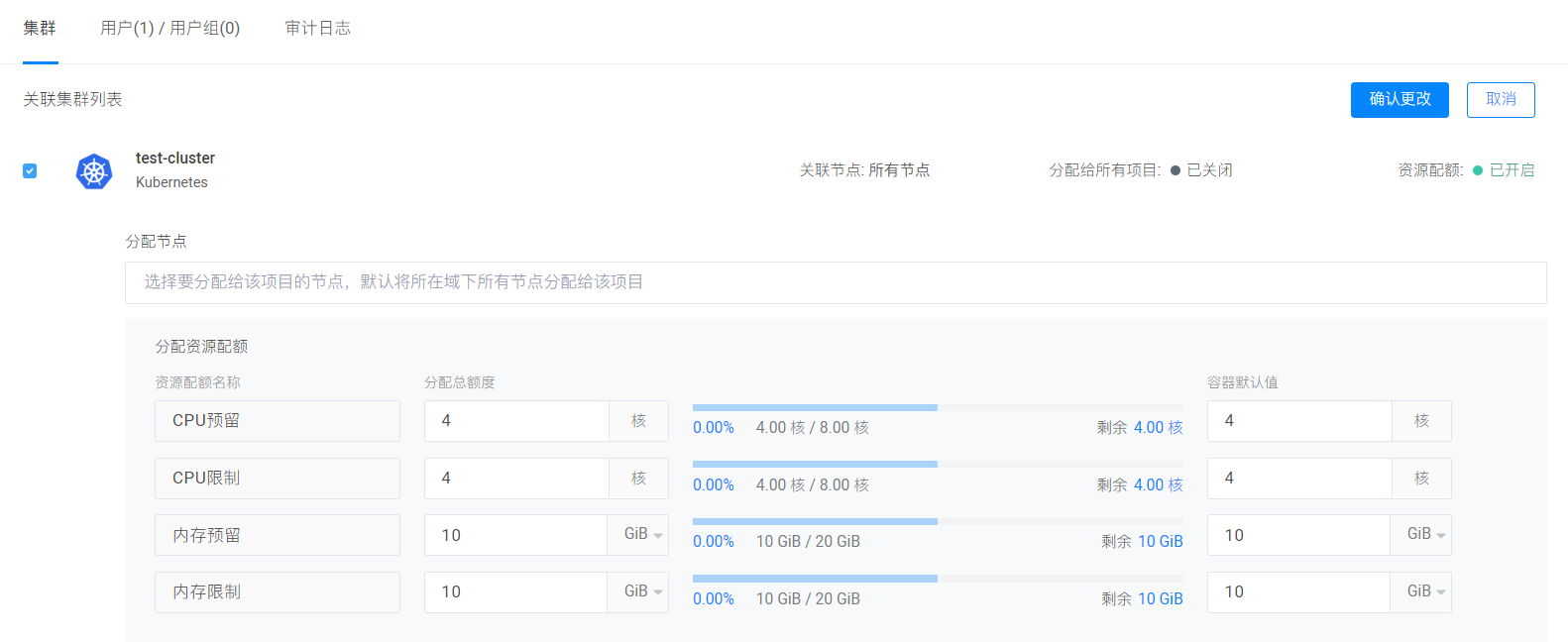Uncheck the test-cluster checkbox
Viewport: 1568px width, 642px height.
click(30, 170)
